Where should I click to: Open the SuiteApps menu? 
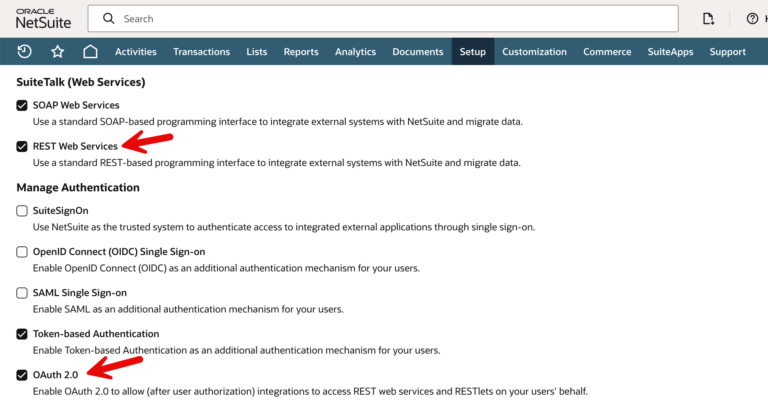click(670, 51)
